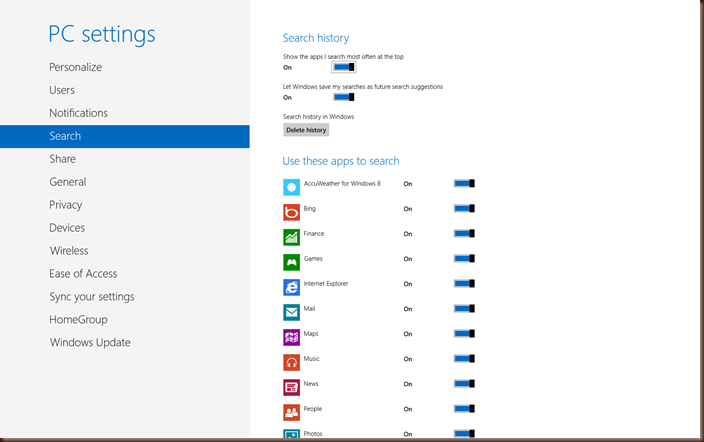Click the People app icon
This screenshot has height=442, width=704.
[291, 413]
